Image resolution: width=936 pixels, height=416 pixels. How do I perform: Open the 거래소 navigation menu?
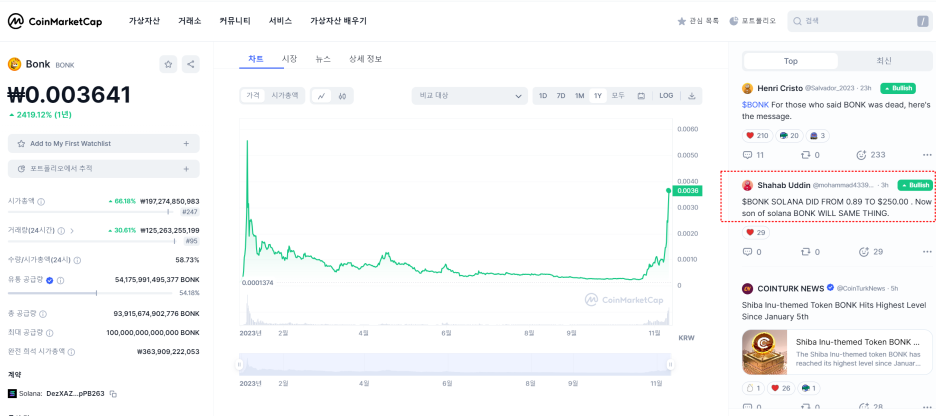190,21
